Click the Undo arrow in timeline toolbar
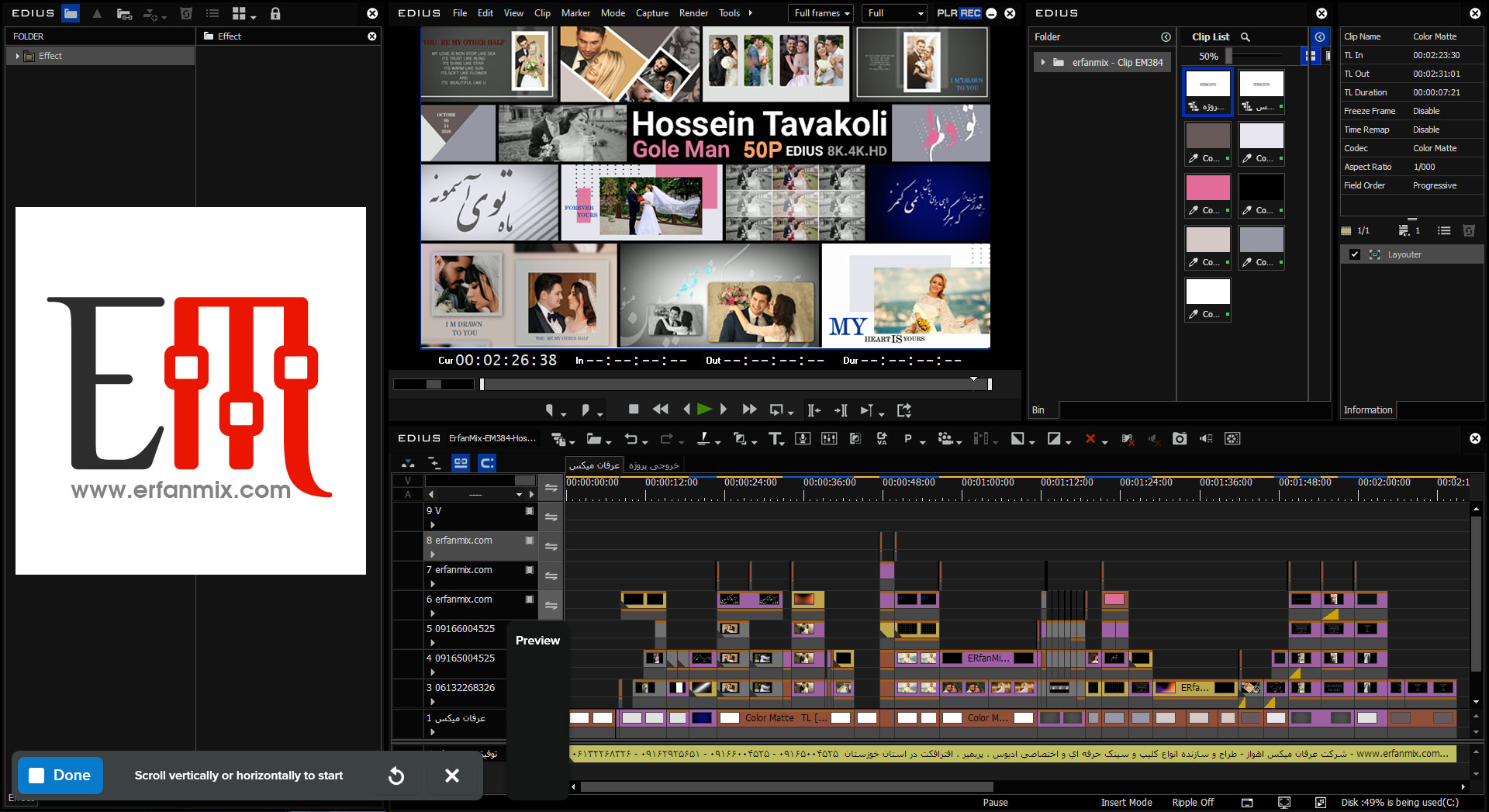Viewport: 1489px width, 812px height. coord(631,439)
